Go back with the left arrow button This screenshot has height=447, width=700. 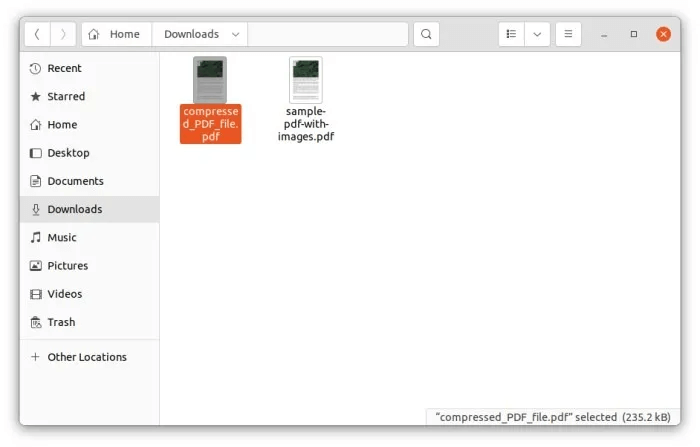(38, 34)
